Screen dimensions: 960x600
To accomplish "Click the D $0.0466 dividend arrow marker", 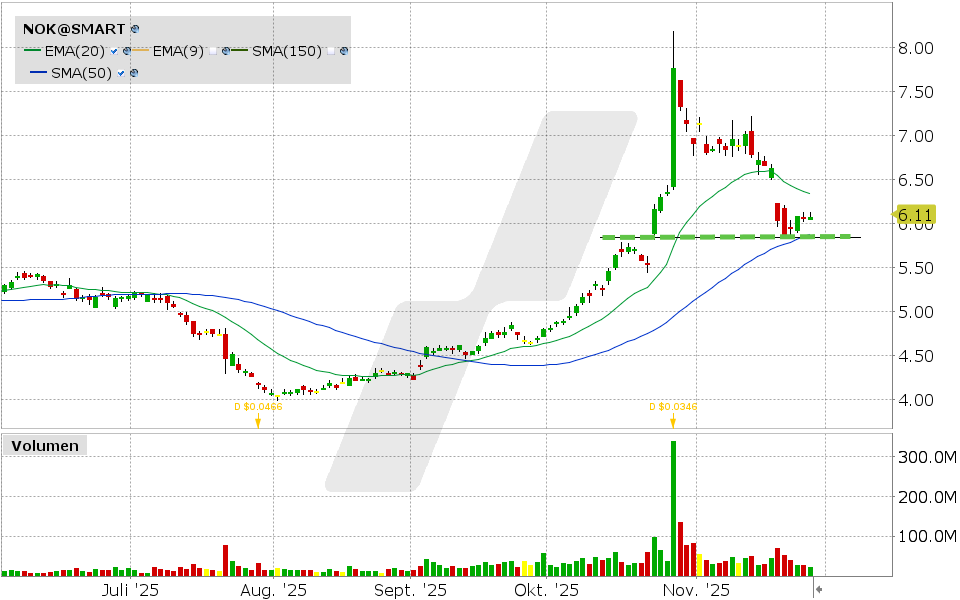I will 258,420.
